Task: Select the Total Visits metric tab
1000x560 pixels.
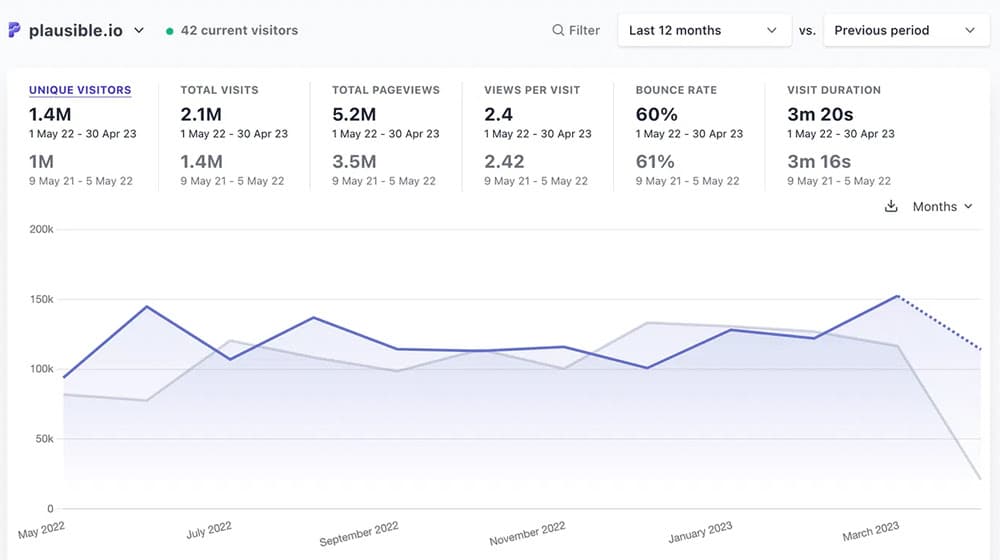Action: [219, 90]
